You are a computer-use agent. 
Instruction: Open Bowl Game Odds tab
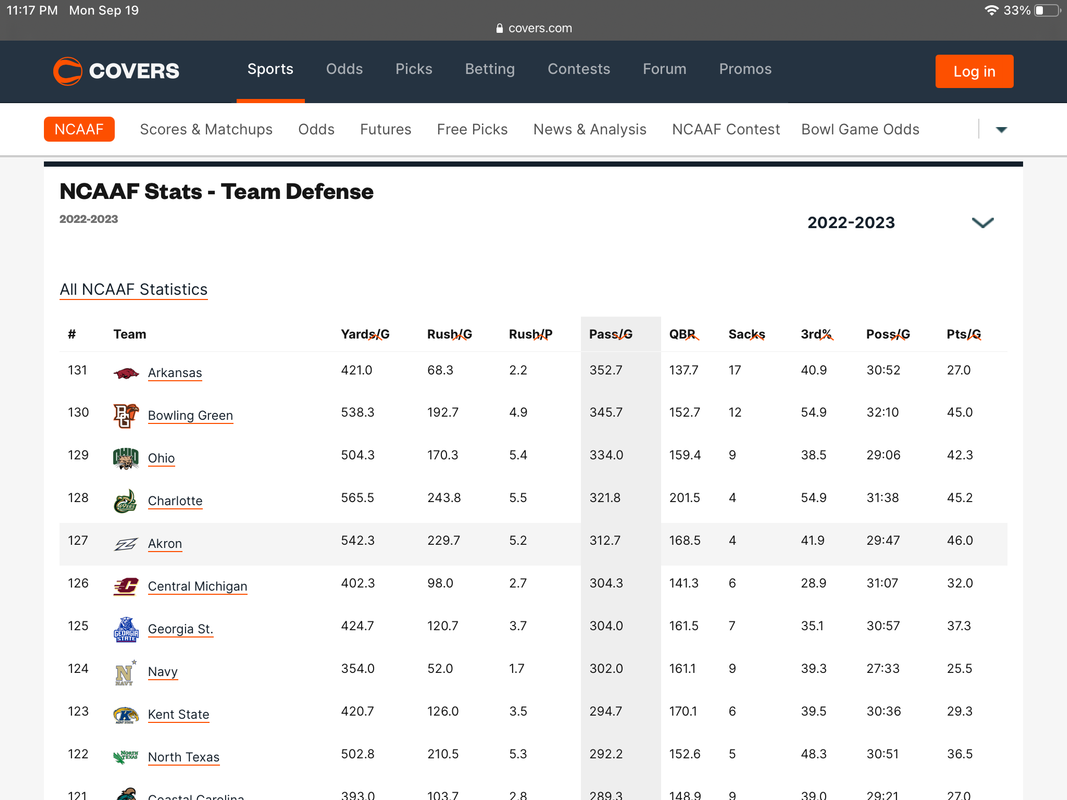pos(860,129)
